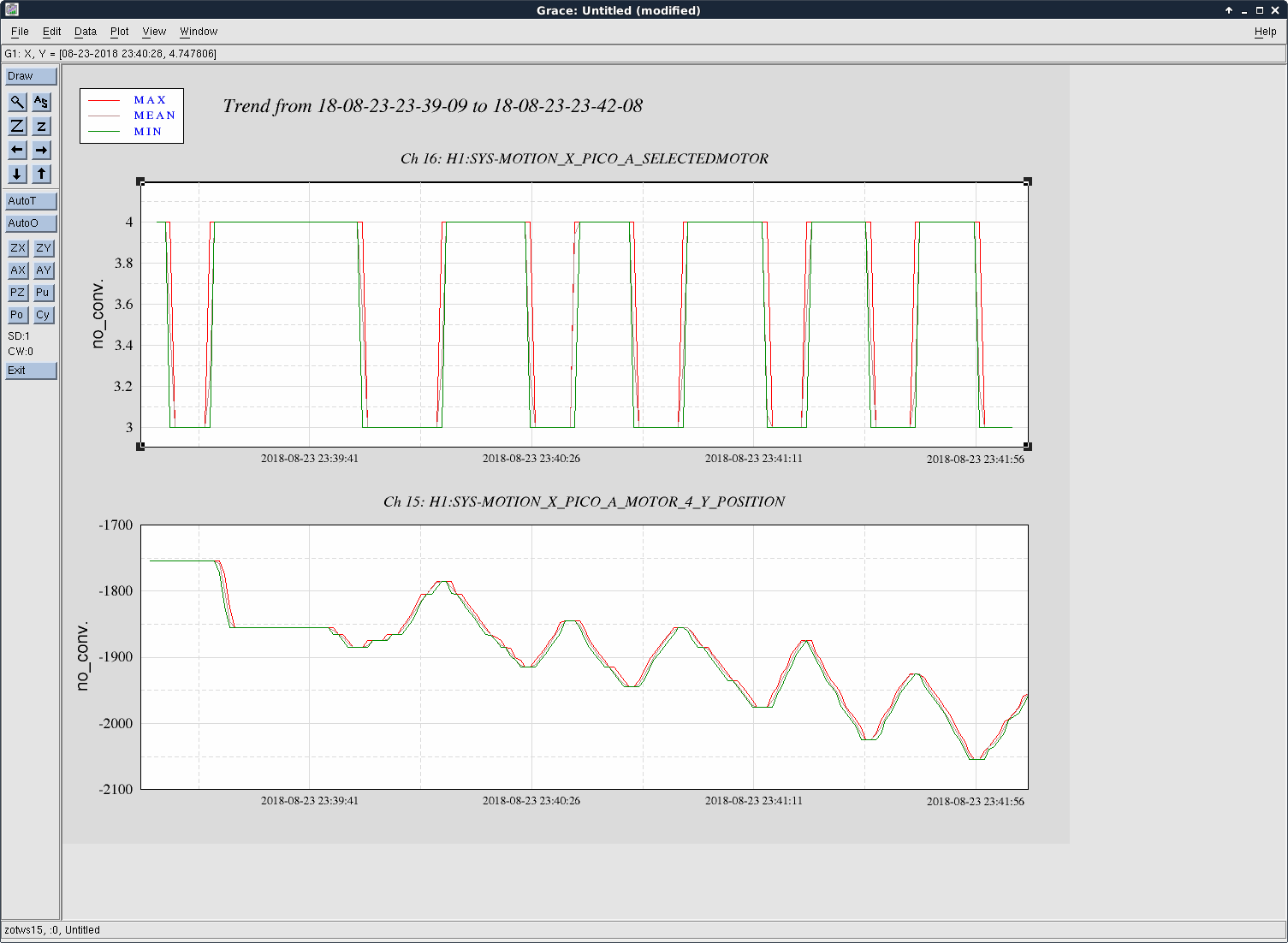This screenshot has width=1288, height=943.
Task: Click the SD:1 status indicator
Action: pyautogui.click(x=19, y=336)
